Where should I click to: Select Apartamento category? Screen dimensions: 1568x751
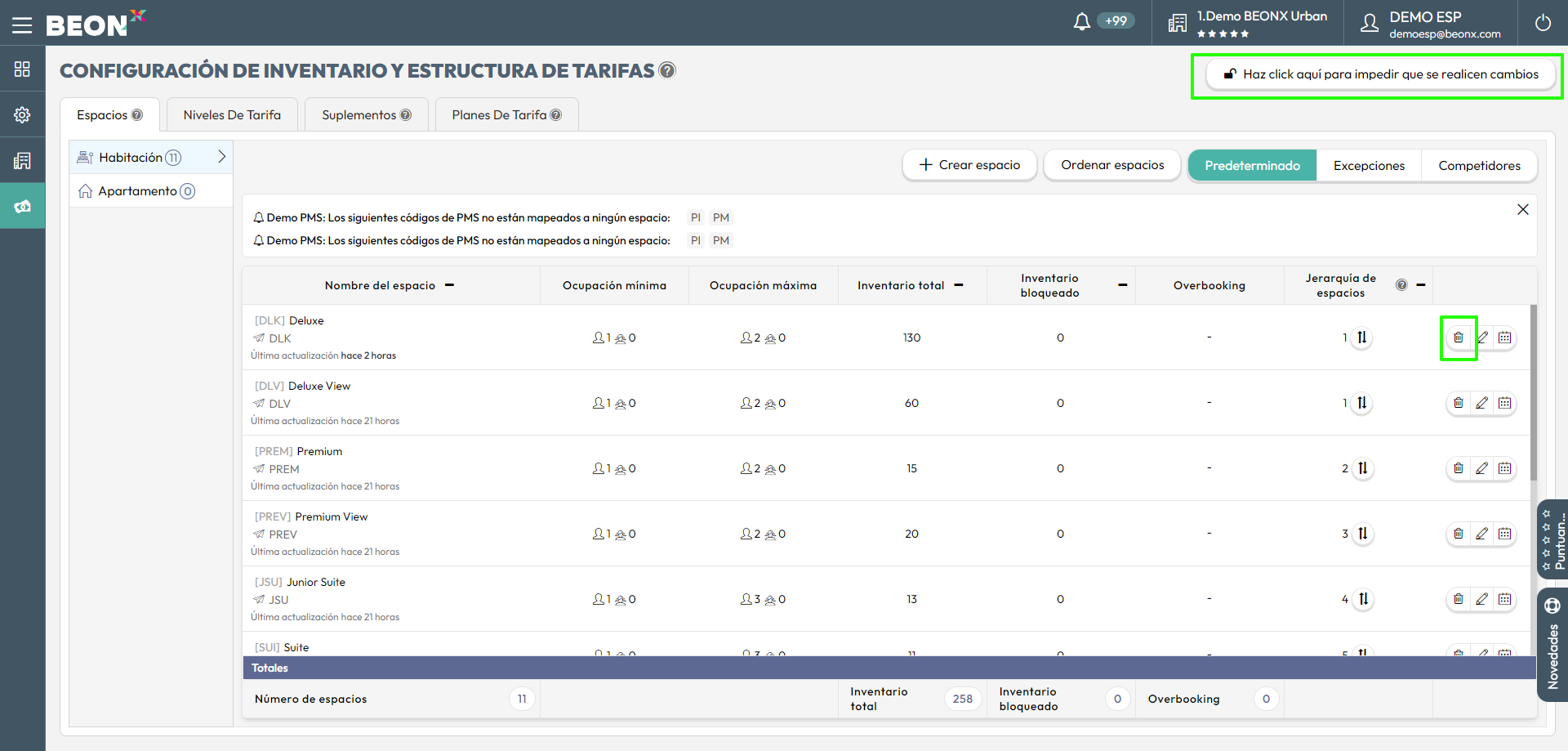click(x=151, y=191)
